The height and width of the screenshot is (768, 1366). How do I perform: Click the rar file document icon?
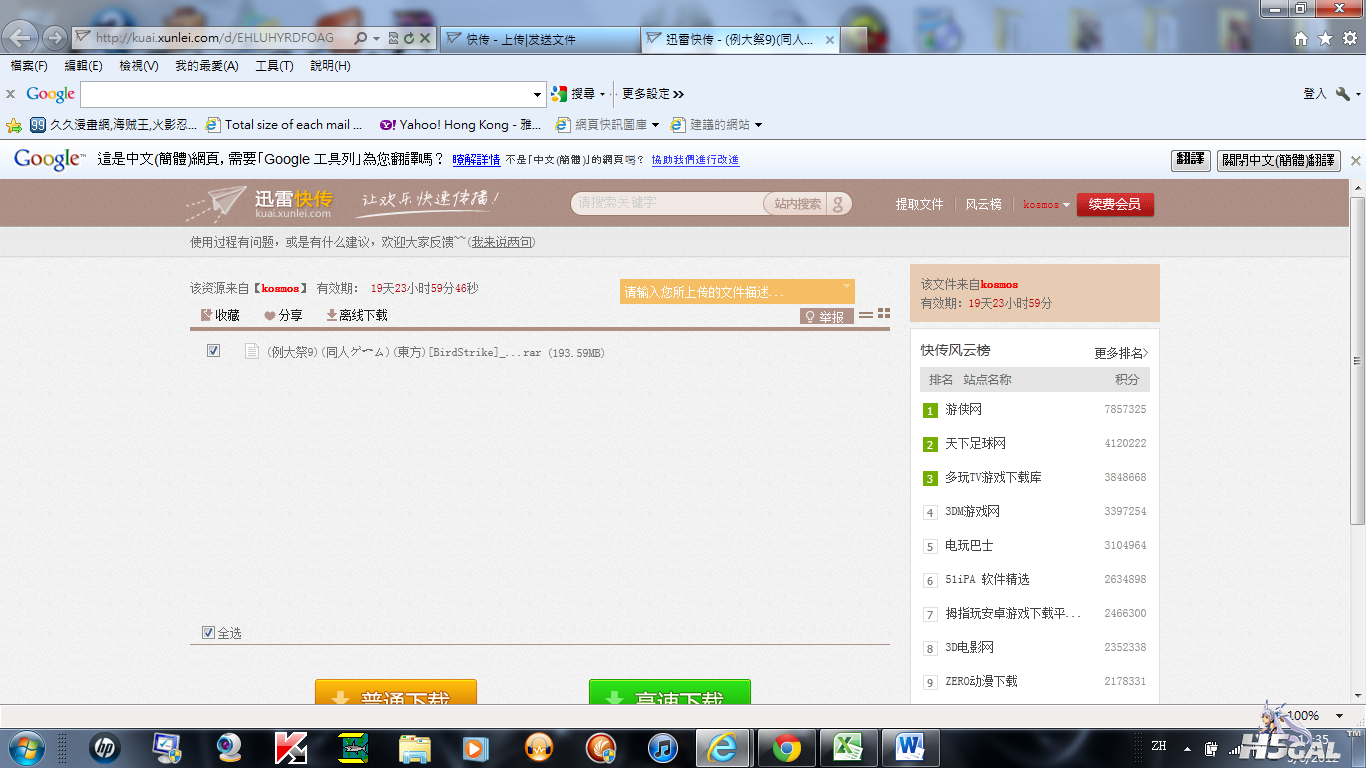[x=252, y=352]
